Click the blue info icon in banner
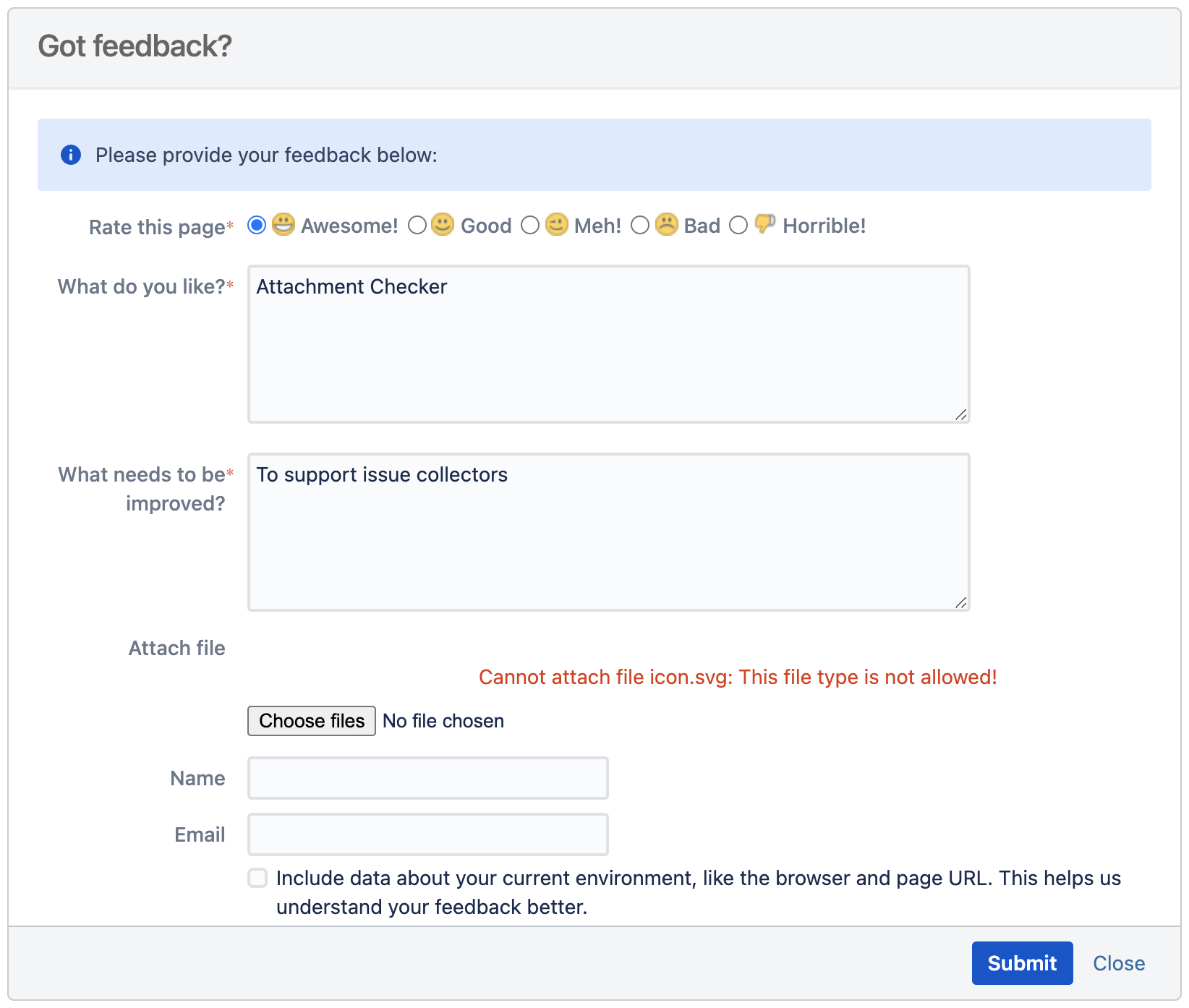The image size is (1189, 1008). point(71,155)
